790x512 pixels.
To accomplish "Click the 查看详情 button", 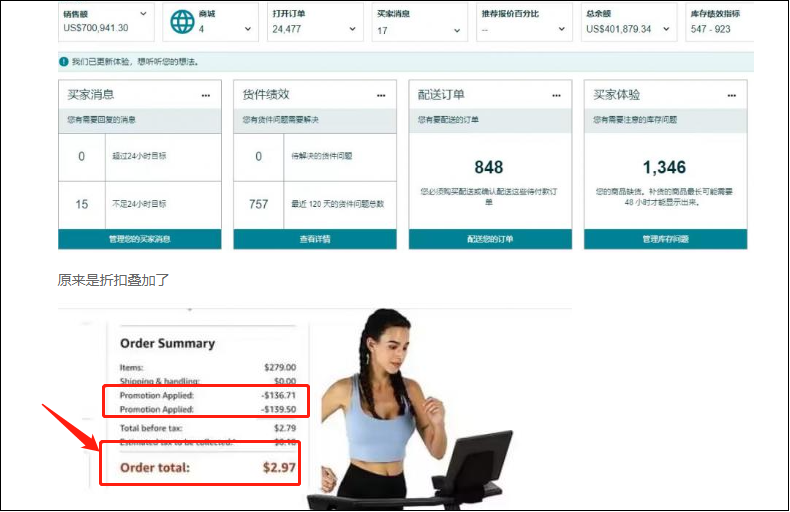I will point(315,239).
